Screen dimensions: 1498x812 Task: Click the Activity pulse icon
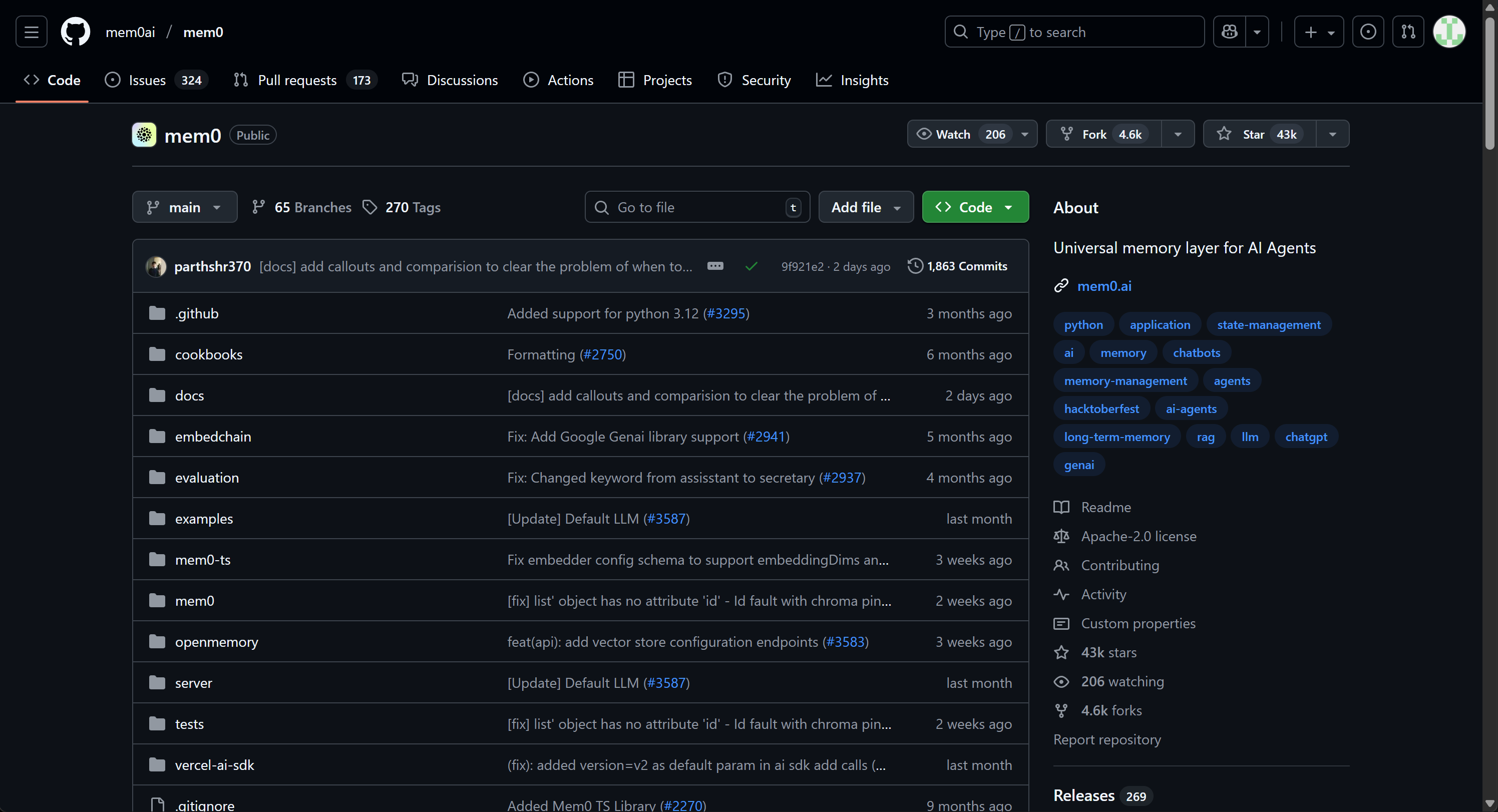pos(1061,594)
